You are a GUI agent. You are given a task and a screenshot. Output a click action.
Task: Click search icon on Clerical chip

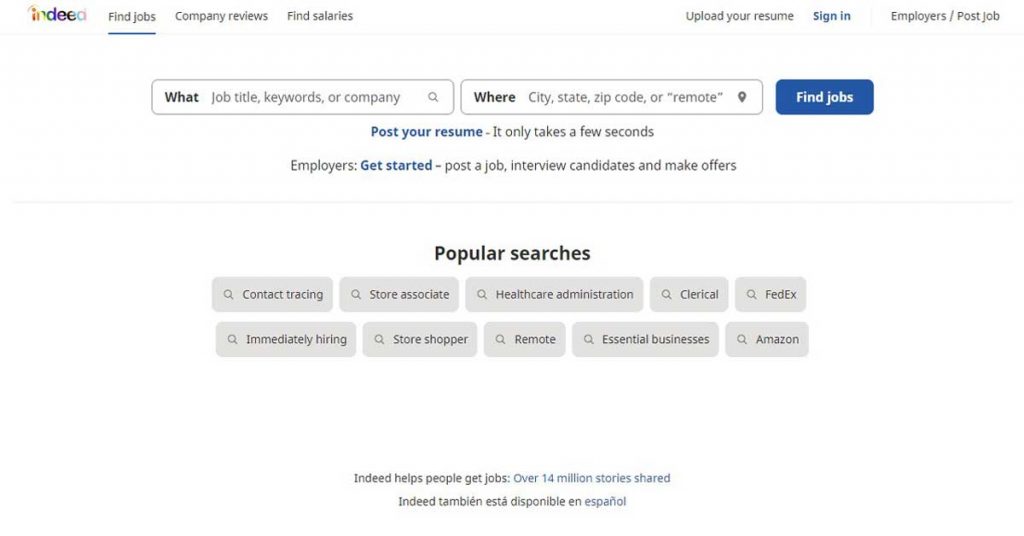[x=667, y=295]
